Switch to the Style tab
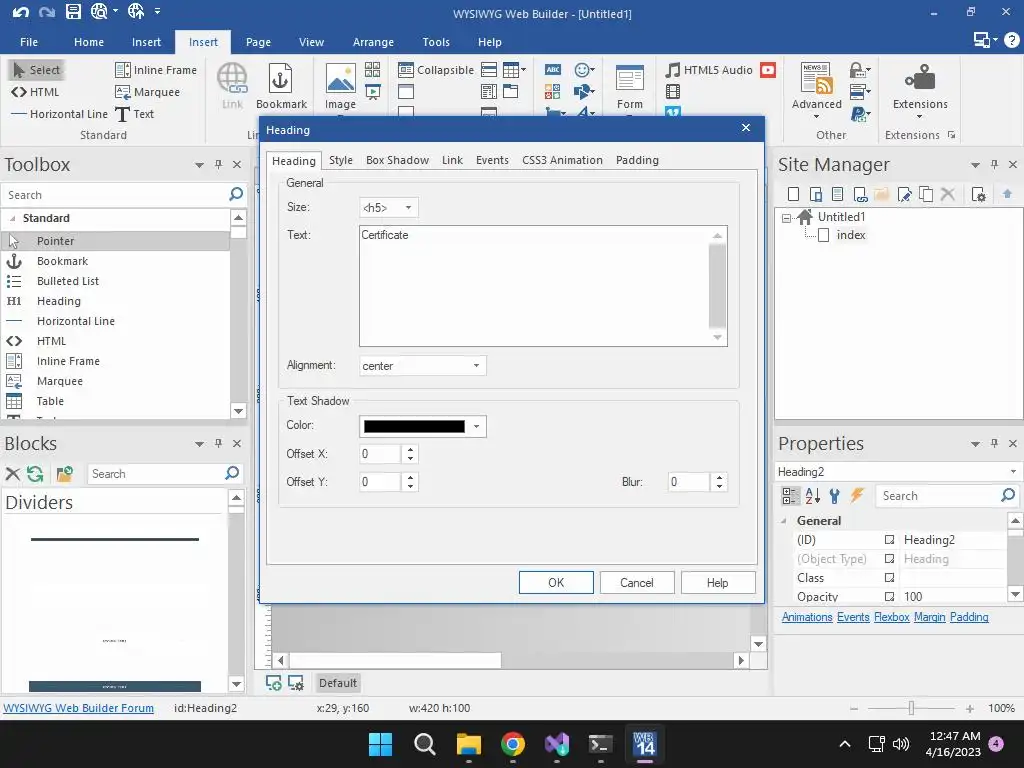 (x=341, y=160)
